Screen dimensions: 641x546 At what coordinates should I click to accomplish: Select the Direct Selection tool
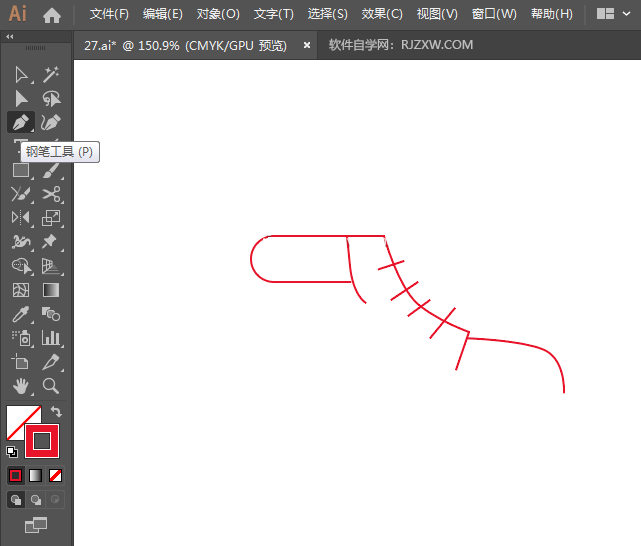(x=21, y=98)
